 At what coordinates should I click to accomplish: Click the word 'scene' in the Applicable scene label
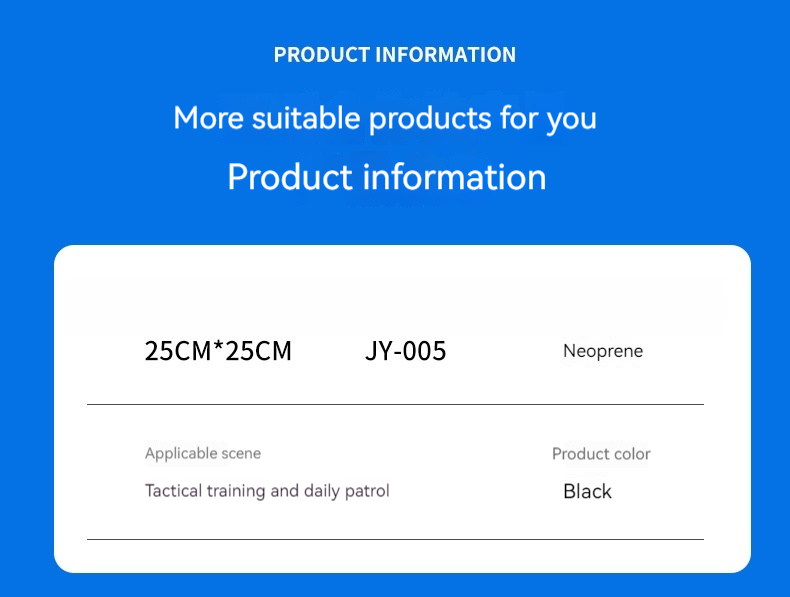coord(240,454)
